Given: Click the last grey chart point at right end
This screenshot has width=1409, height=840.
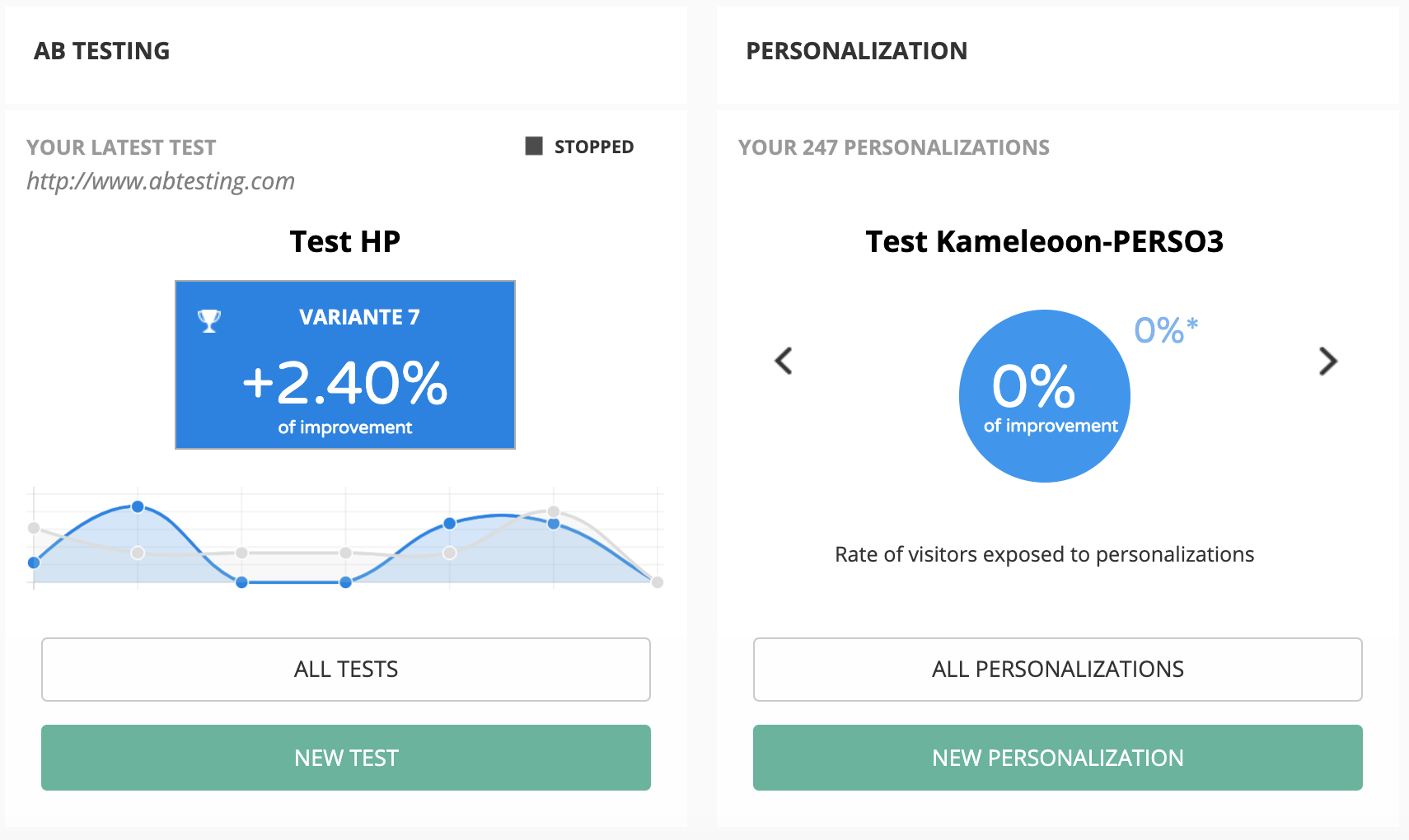Looking at the screenshot, I should click(x=658, y=582).
